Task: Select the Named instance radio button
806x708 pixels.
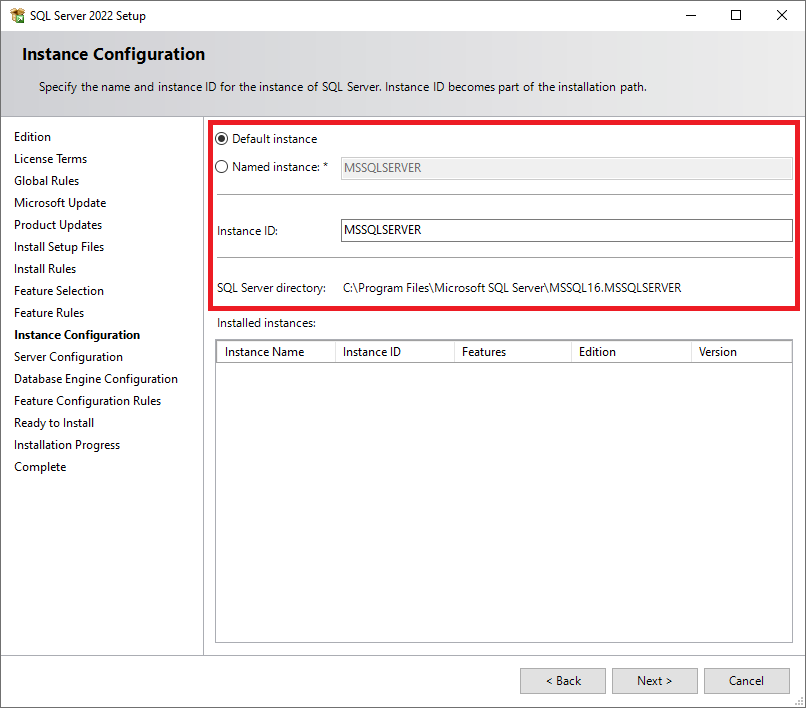Action: tap(222, 167)
